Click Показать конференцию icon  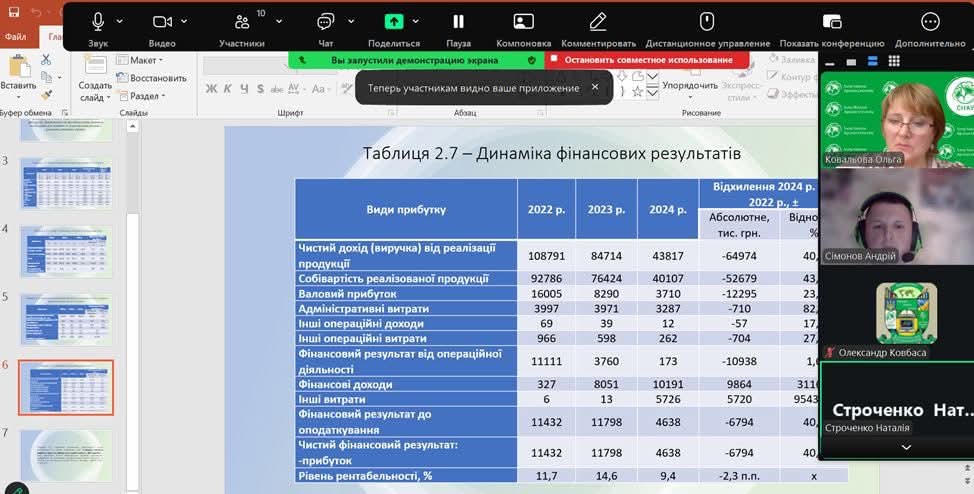pos(831,21)
